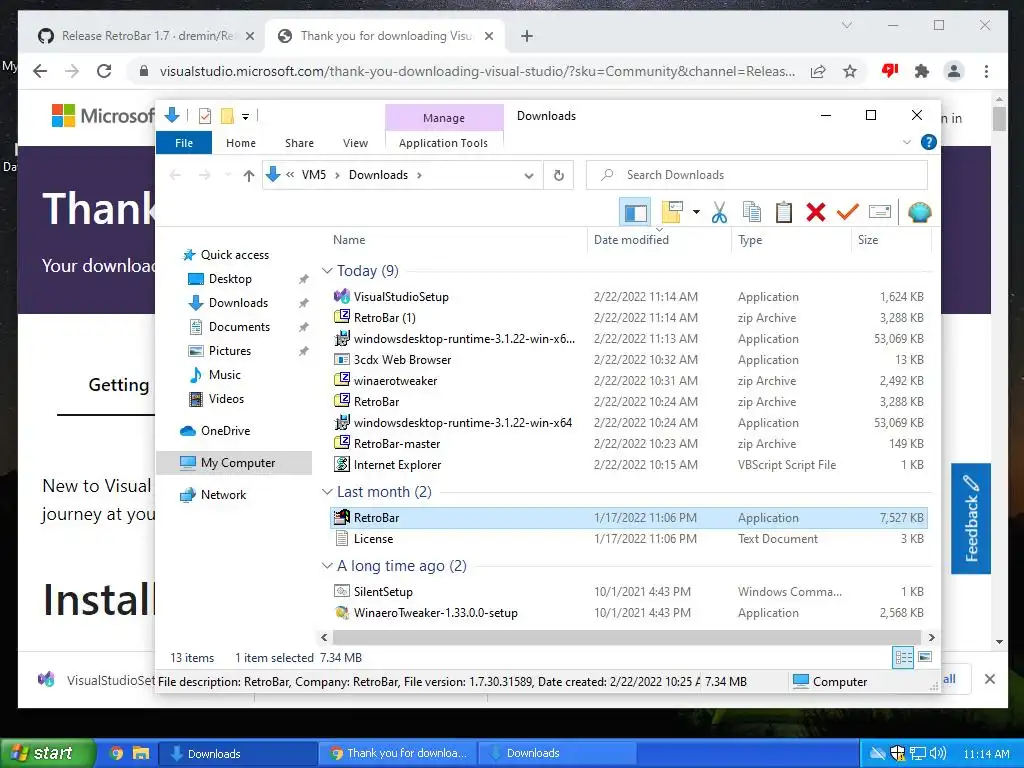Click the Cut scissors icon
The height and width of the screenshot is (768, 1024).
(x=720, y=212)
